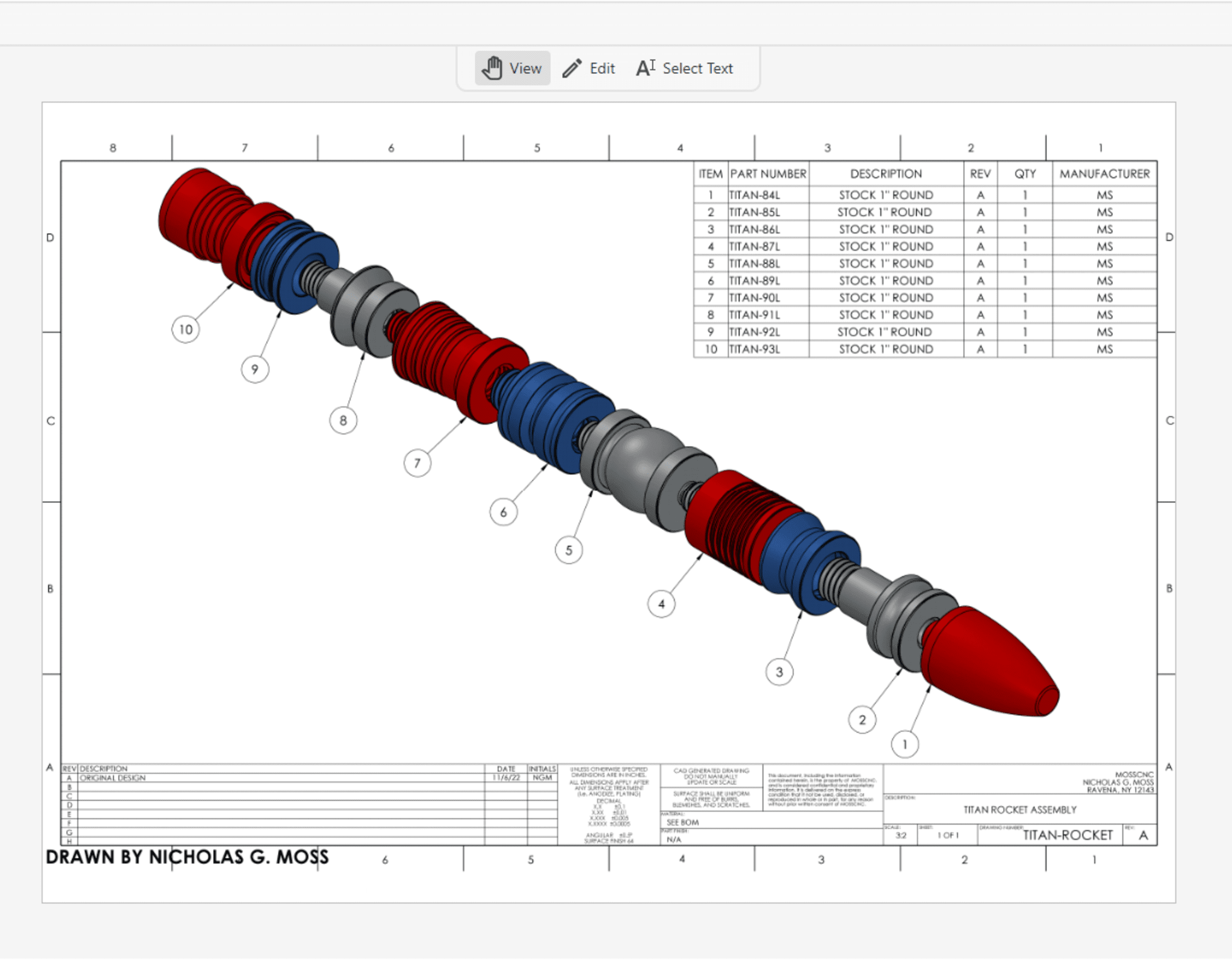Screen dimensions: 1232x963
Task: Click part number TITAN-88L in the table
Action: (754, 264)
